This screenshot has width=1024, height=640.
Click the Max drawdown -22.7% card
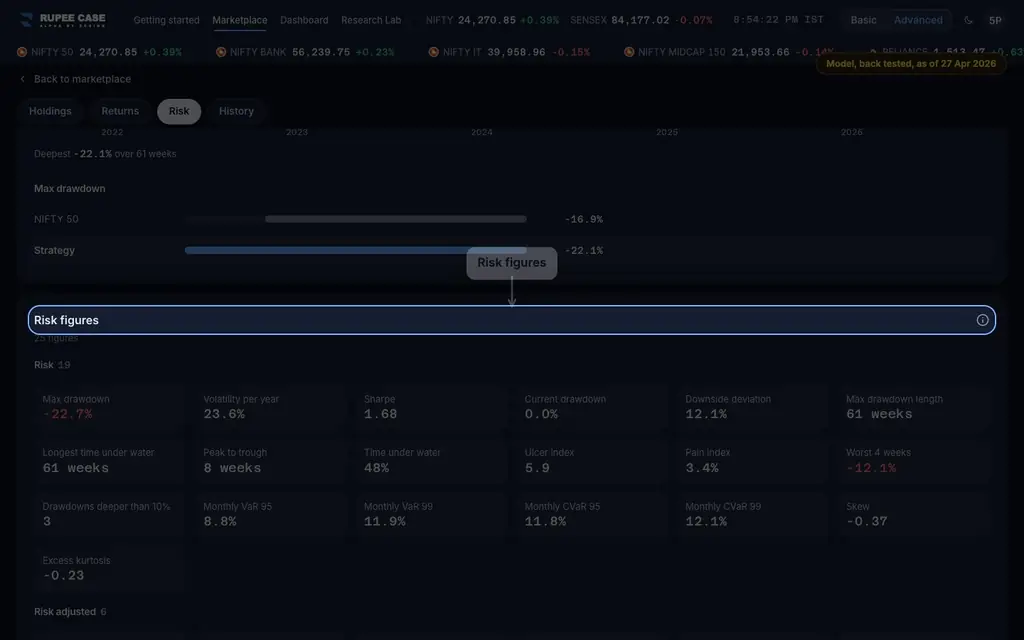(x=108, y=408)
